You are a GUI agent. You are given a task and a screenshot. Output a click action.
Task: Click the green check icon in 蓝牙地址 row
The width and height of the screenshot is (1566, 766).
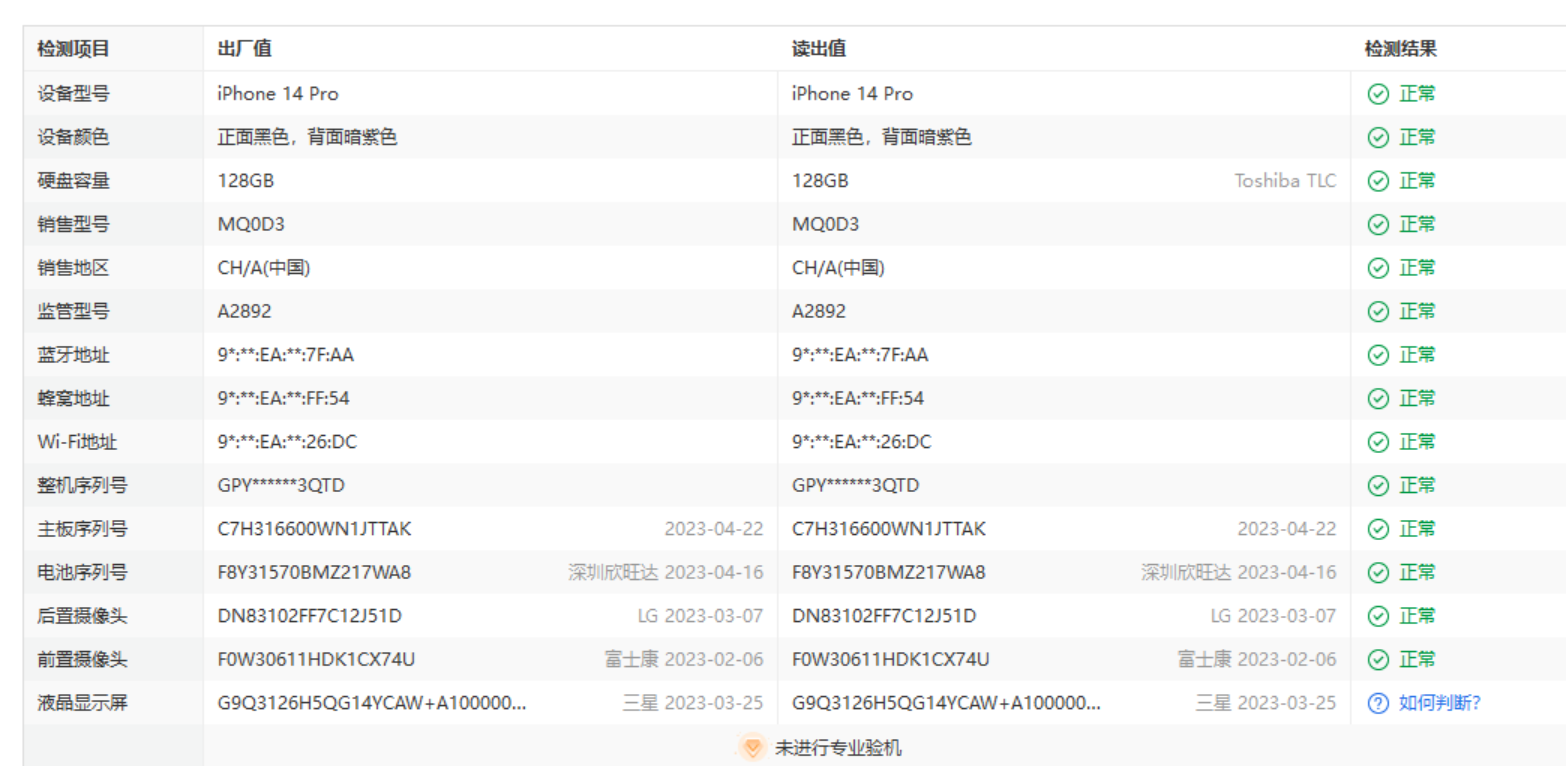1378,355
